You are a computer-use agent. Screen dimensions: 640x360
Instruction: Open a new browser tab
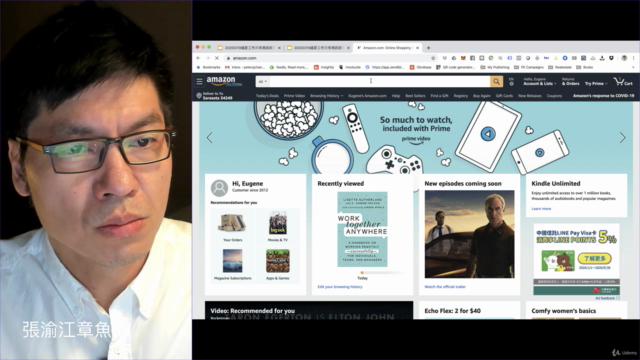coord(428,48)
